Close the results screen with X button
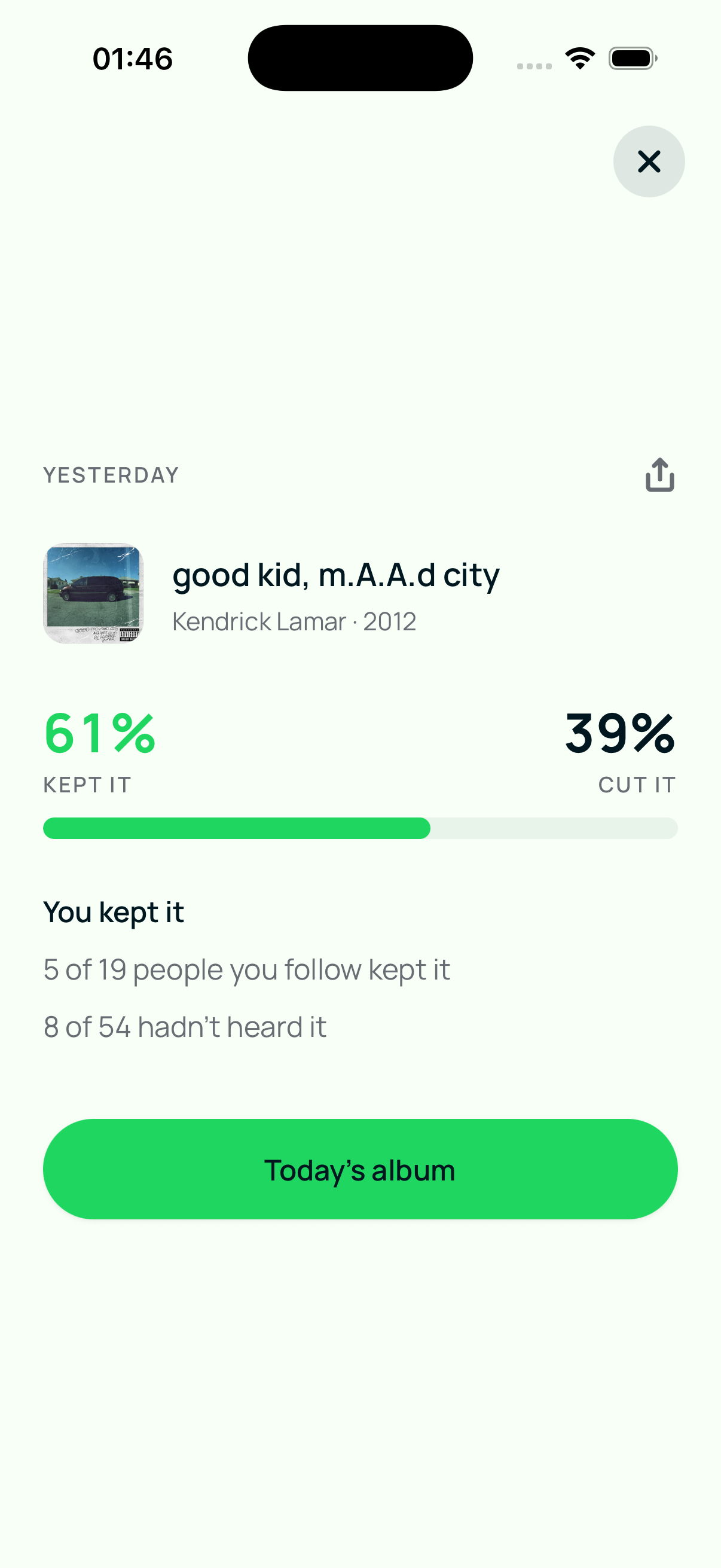 tap(649, 161)
